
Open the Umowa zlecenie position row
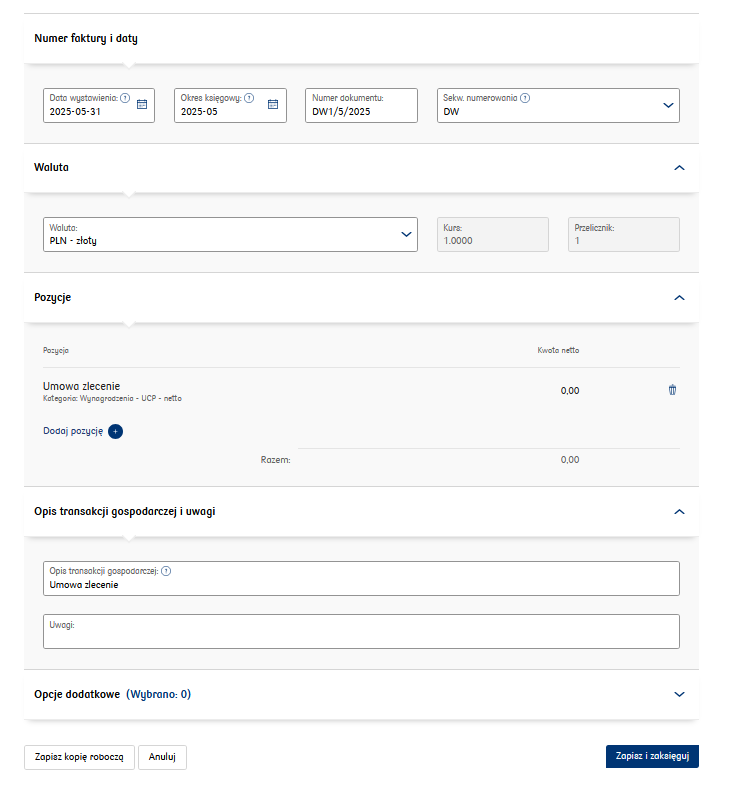point(361,391)
